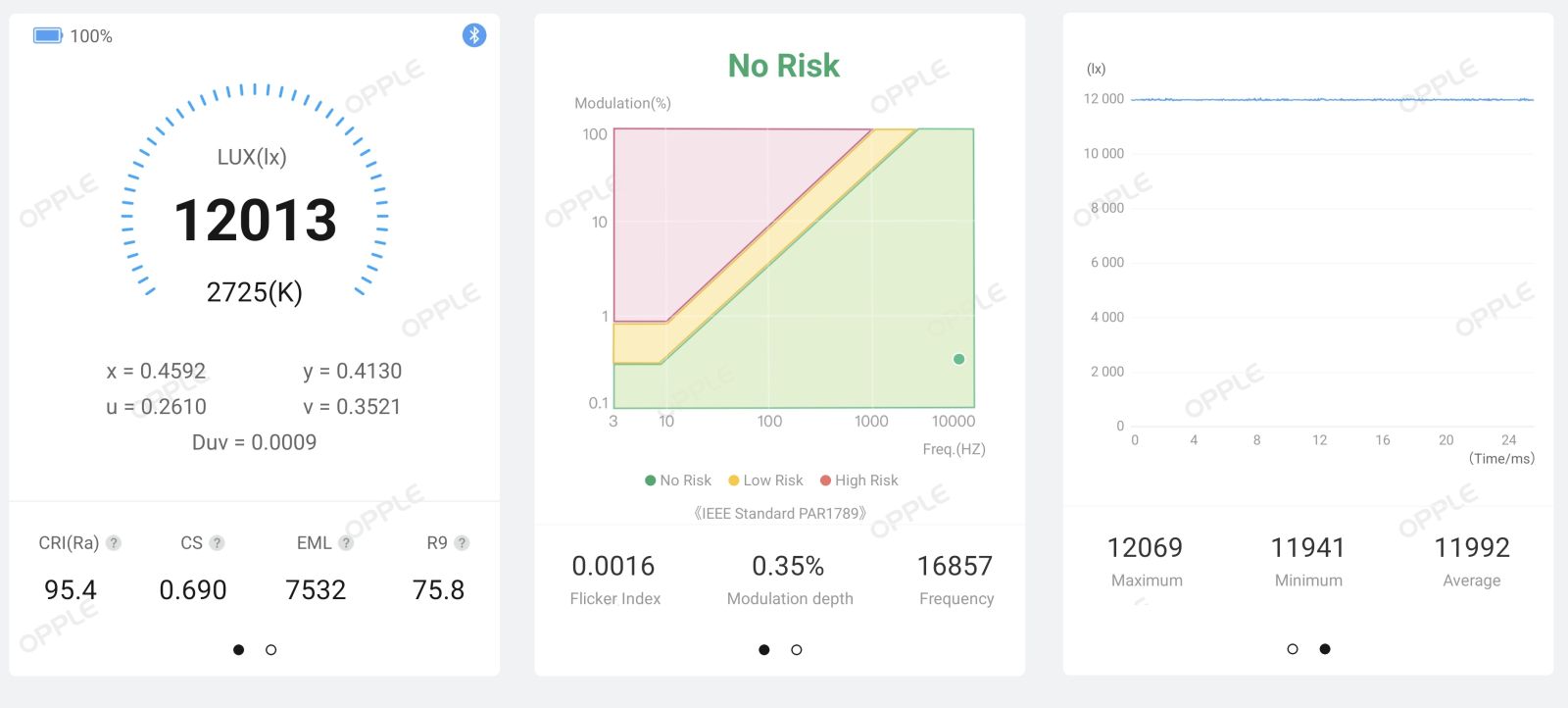1568x708 pixels.
Task: Open the CRI(Ra) help question mark
Action: pyautogui.click(x=114, y=543)
